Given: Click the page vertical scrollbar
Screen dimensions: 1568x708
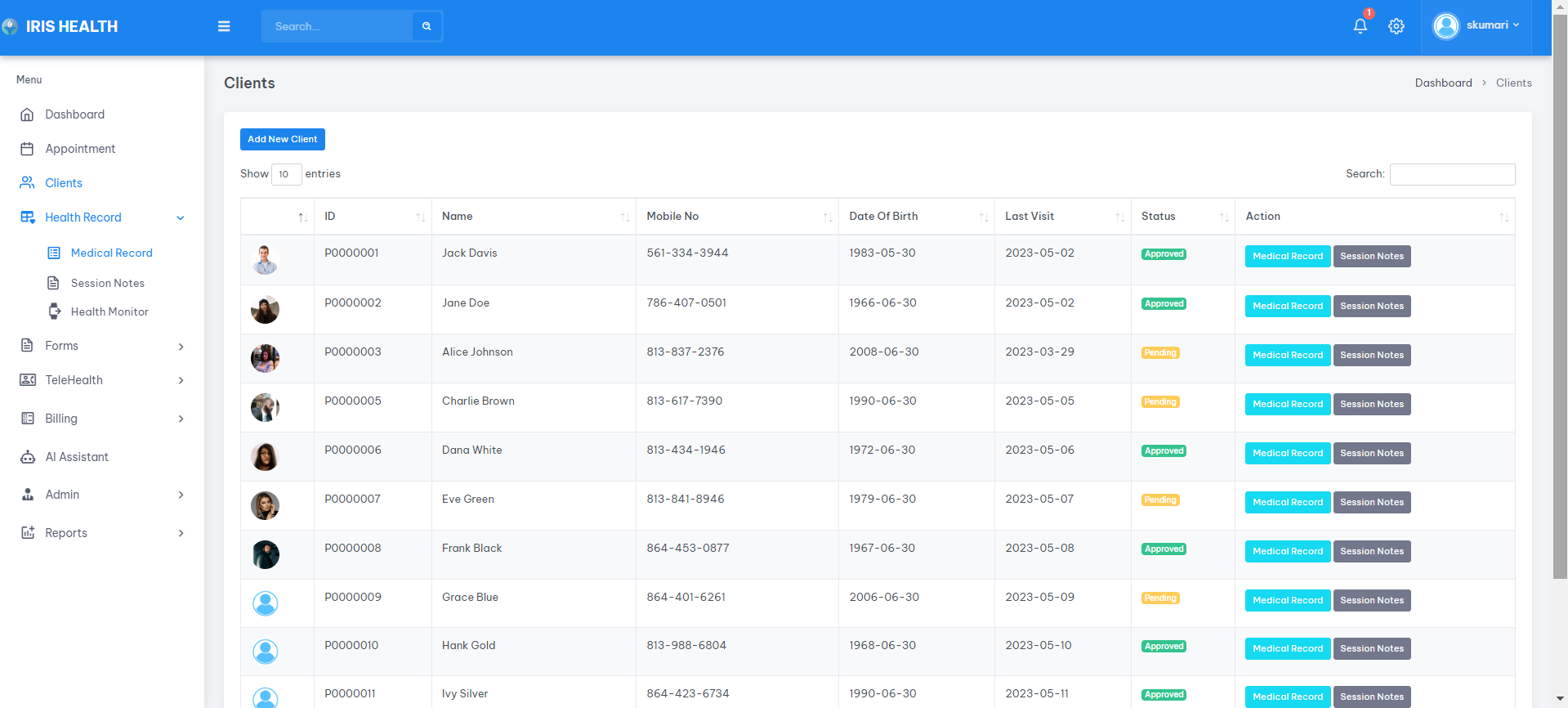Looking at the screenshot, I should tap(1560, 296).
